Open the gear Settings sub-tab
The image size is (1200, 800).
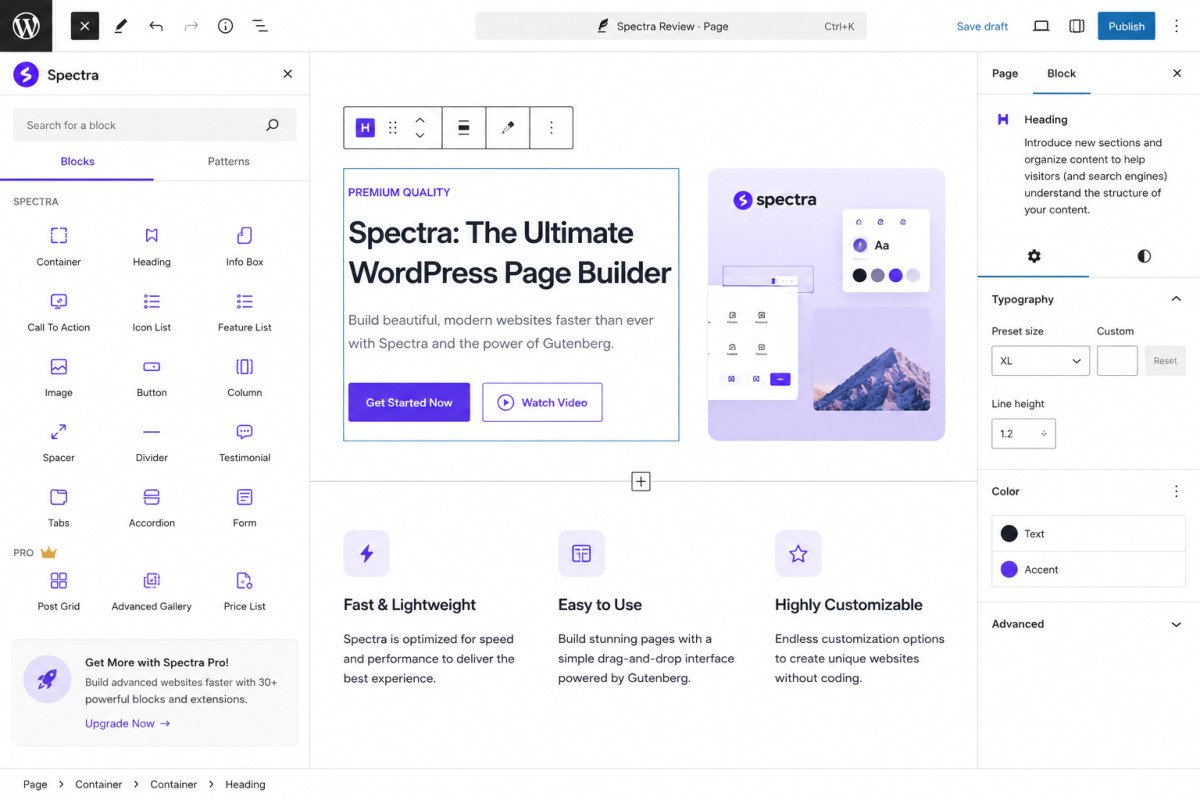(x=1034, y=256)
